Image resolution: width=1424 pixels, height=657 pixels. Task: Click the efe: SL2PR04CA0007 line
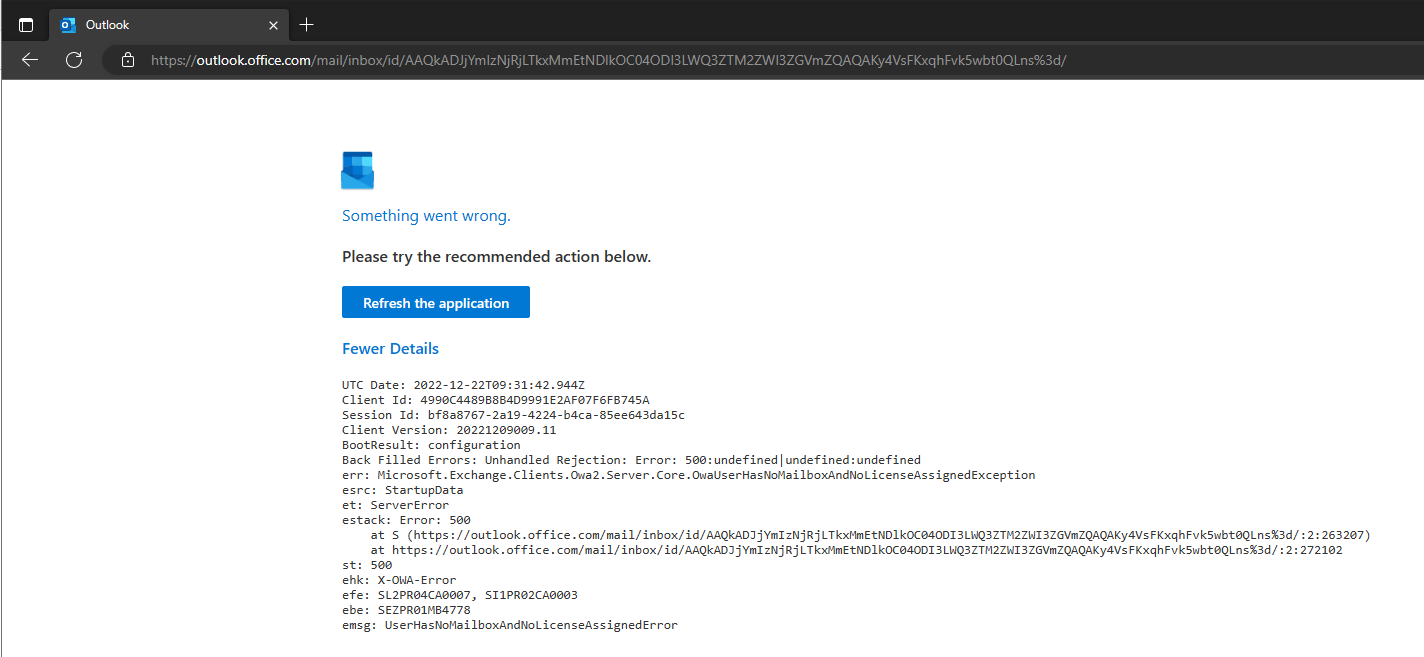click(459, 595)
